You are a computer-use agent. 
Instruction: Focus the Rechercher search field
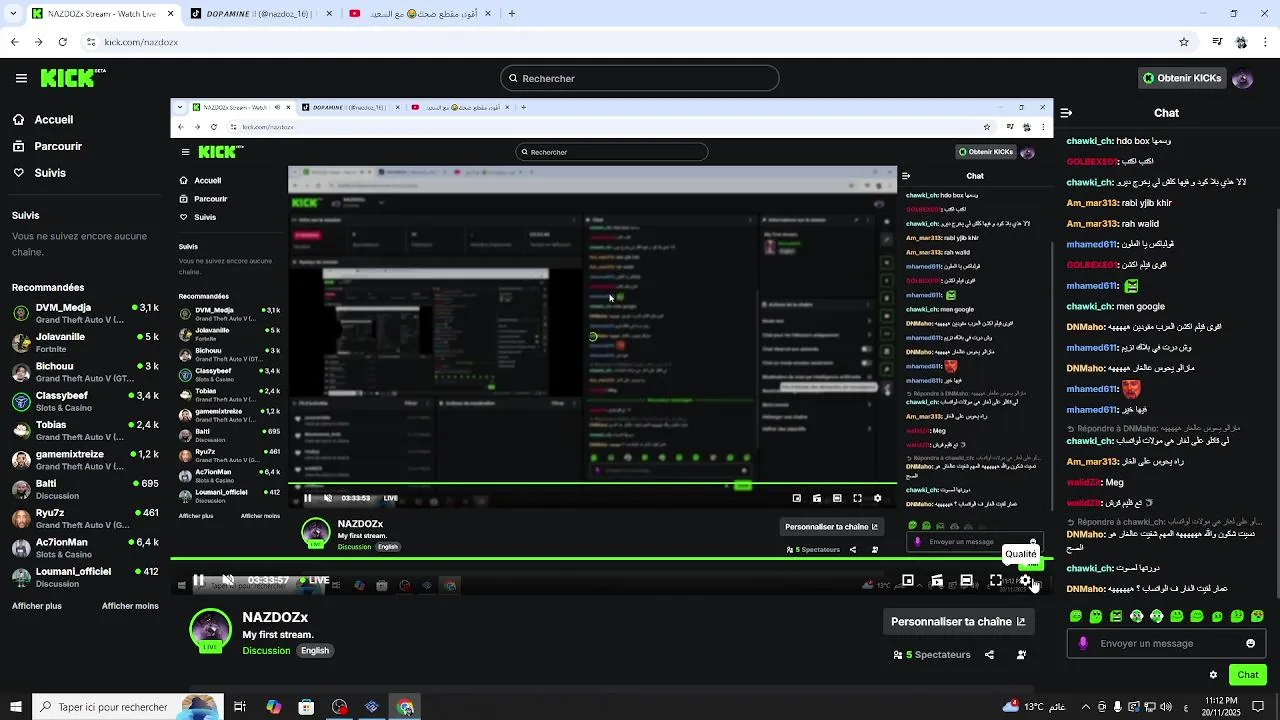(x=640, y=78)
